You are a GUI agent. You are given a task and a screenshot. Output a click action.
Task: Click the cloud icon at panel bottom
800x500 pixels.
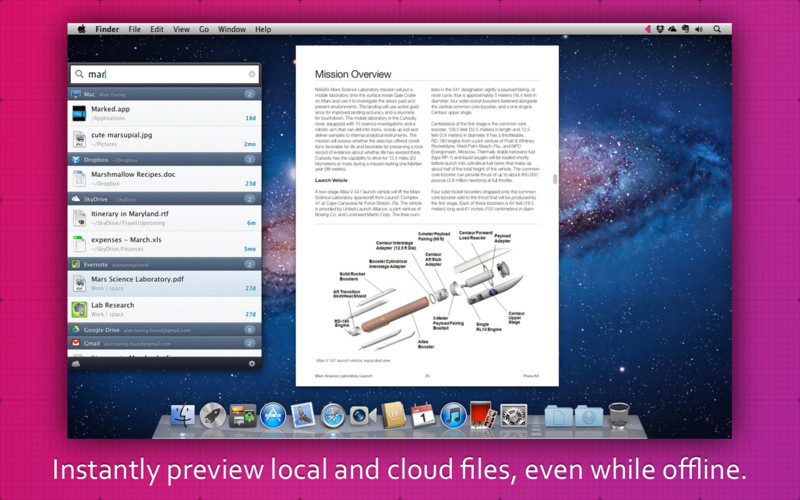(x=76, y=364)
